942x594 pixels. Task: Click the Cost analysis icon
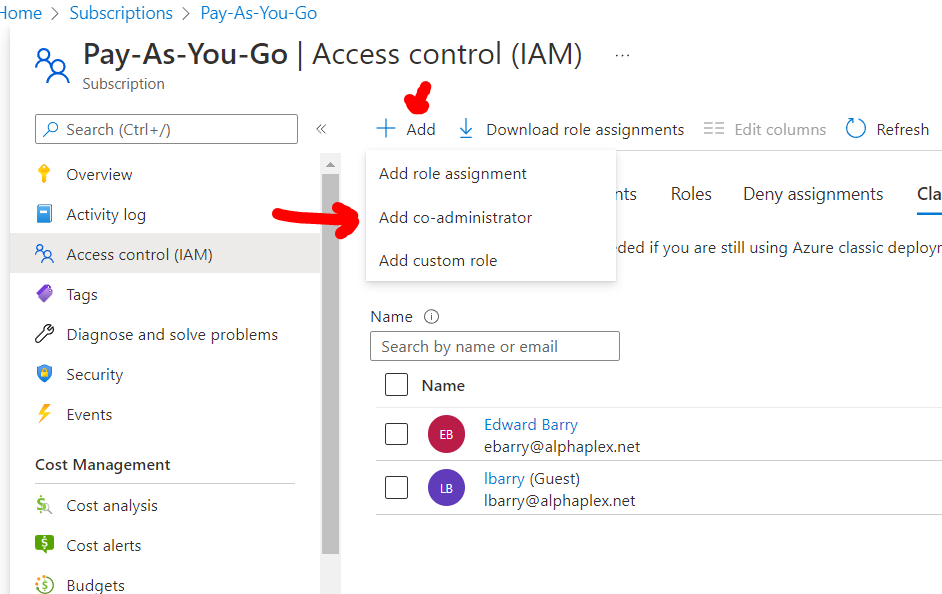pos(44,505)
